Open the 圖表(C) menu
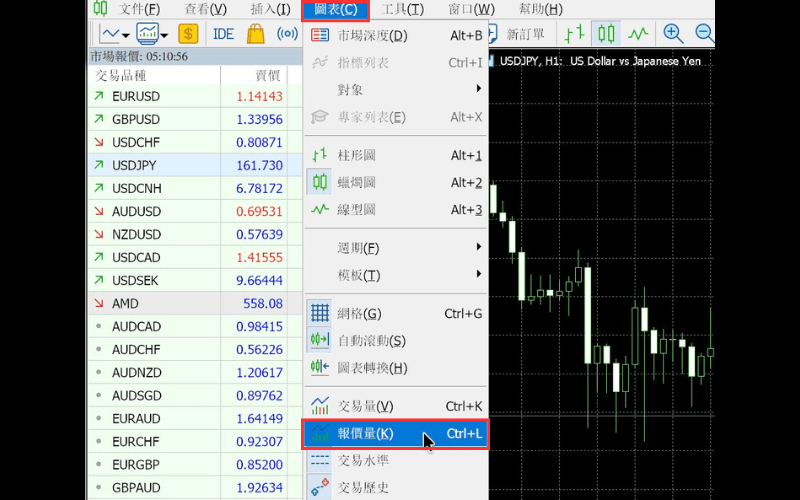The image size is (800, 500). point(335,10)
